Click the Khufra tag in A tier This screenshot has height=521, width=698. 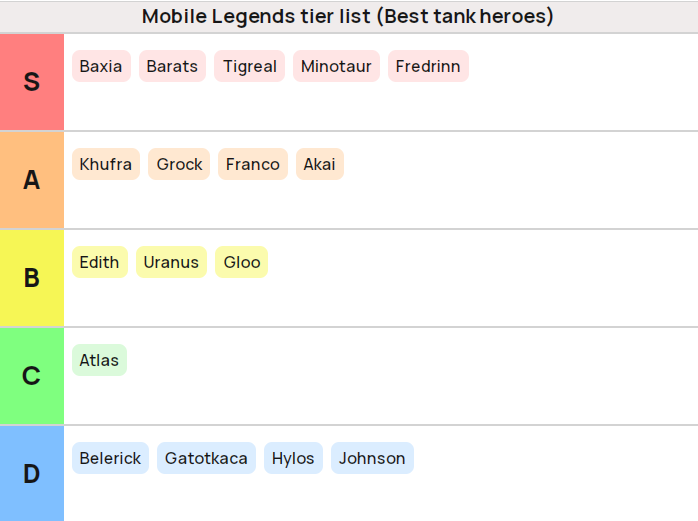point(106,164)
